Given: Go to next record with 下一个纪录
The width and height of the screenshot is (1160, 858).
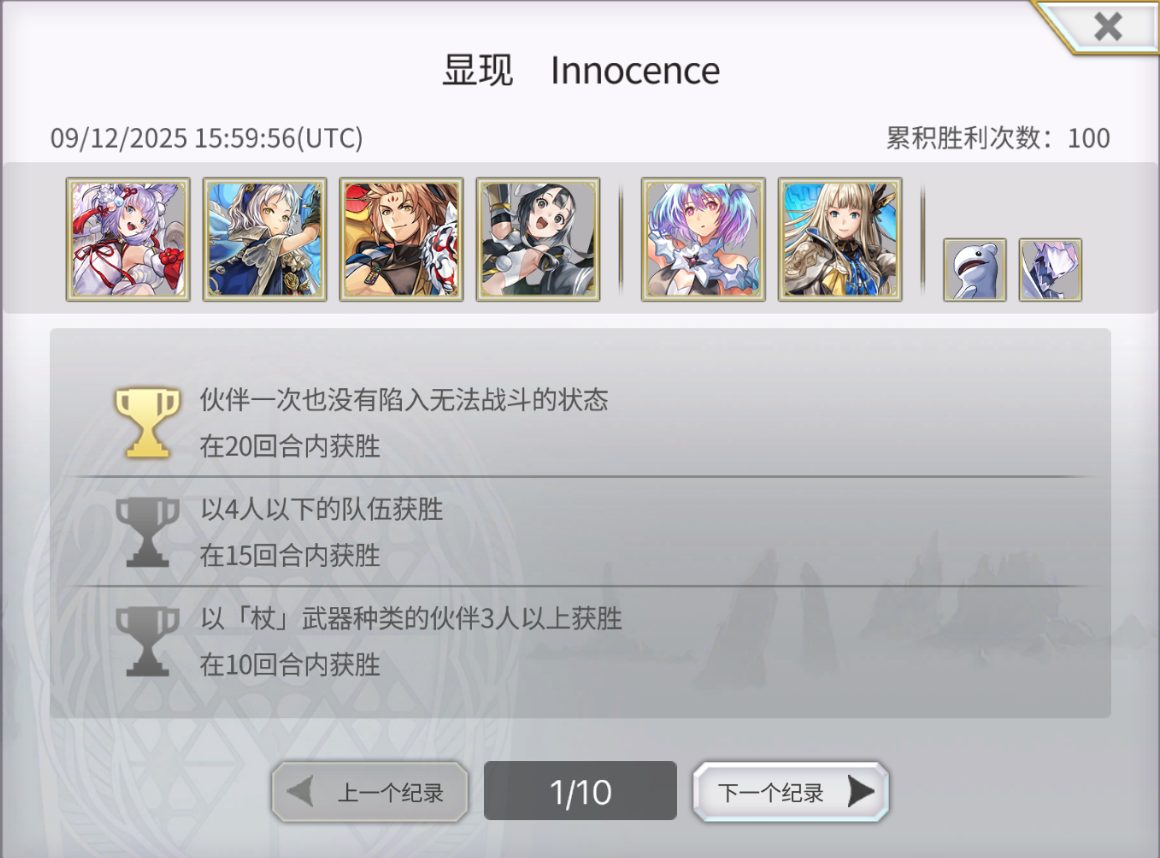Looking at the screenshot, I should (x=790, y=791).
